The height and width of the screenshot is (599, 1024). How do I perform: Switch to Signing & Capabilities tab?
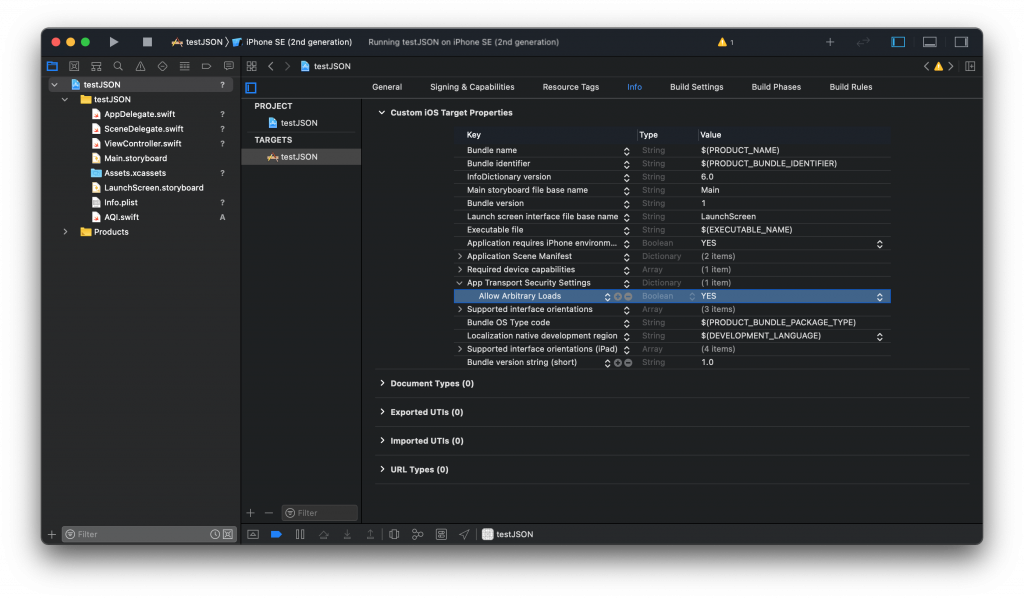coord(472,87)
